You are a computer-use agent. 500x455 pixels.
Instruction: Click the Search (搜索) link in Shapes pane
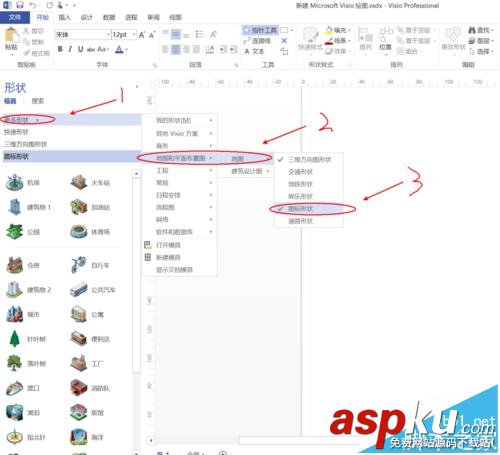tap(38, 101)
